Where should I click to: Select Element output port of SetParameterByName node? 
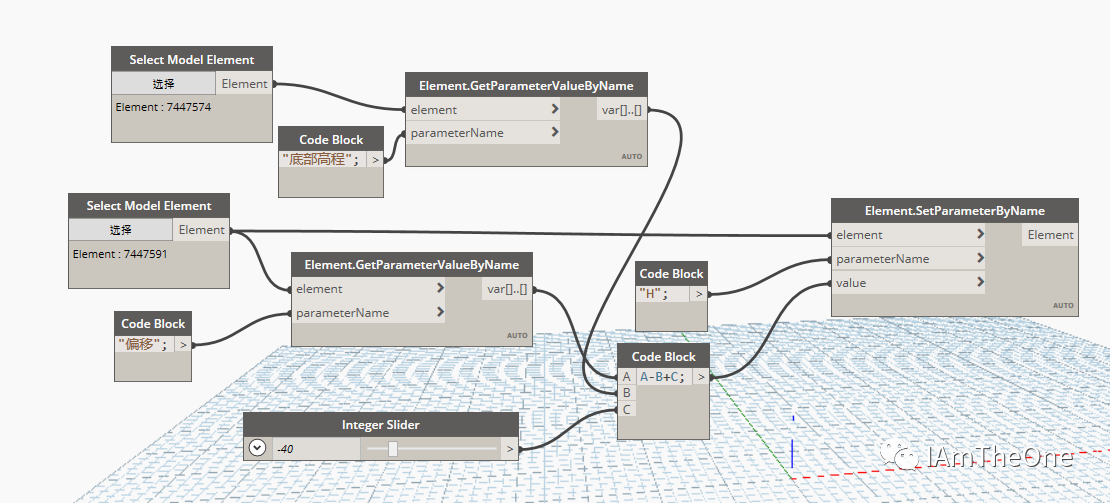(1050, 235)
